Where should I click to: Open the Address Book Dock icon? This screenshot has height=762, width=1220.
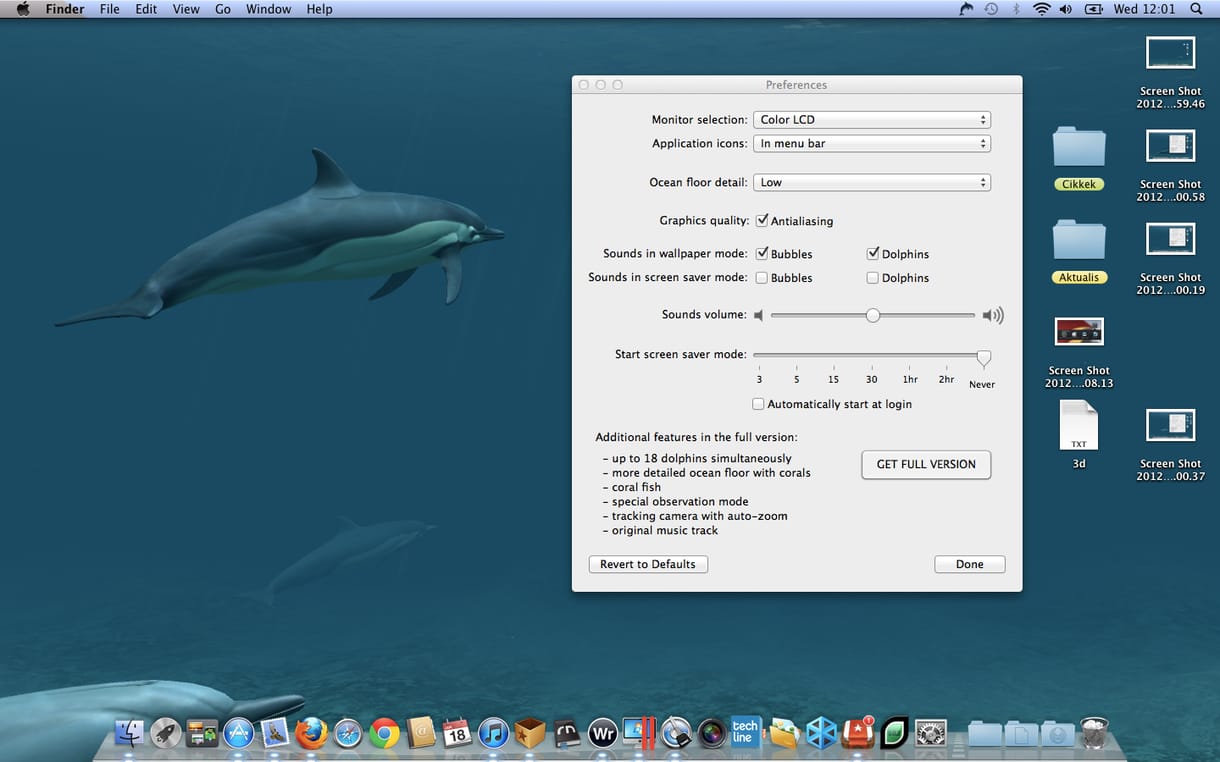(x=421, y=734)
